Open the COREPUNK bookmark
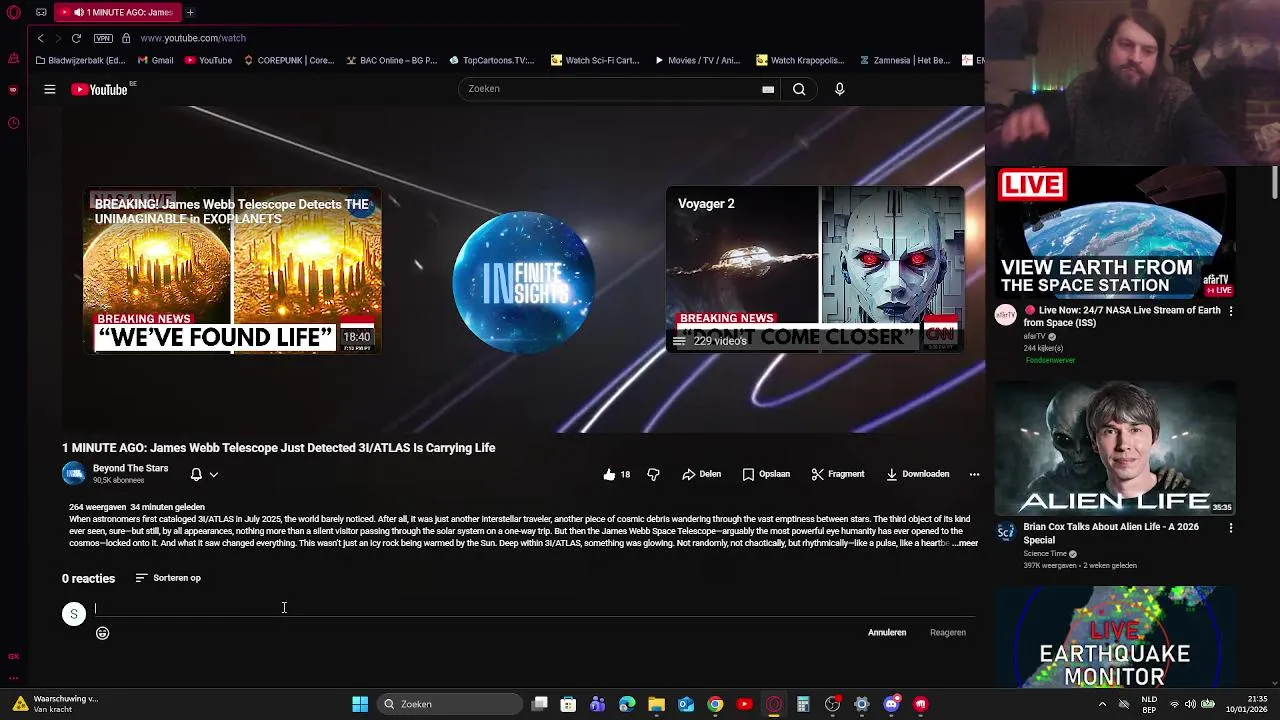 coord(289,60)
